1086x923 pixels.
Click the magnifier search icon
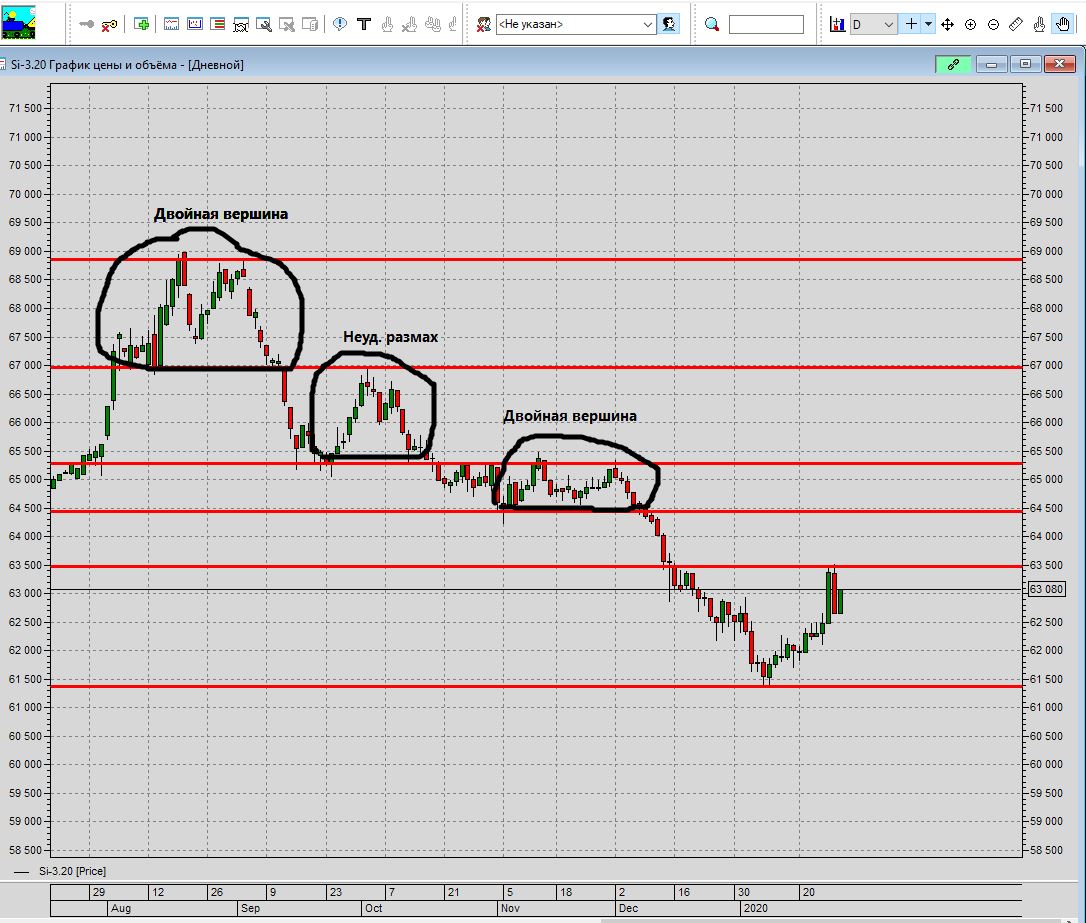pyautogui.click(x=711, y=24)
